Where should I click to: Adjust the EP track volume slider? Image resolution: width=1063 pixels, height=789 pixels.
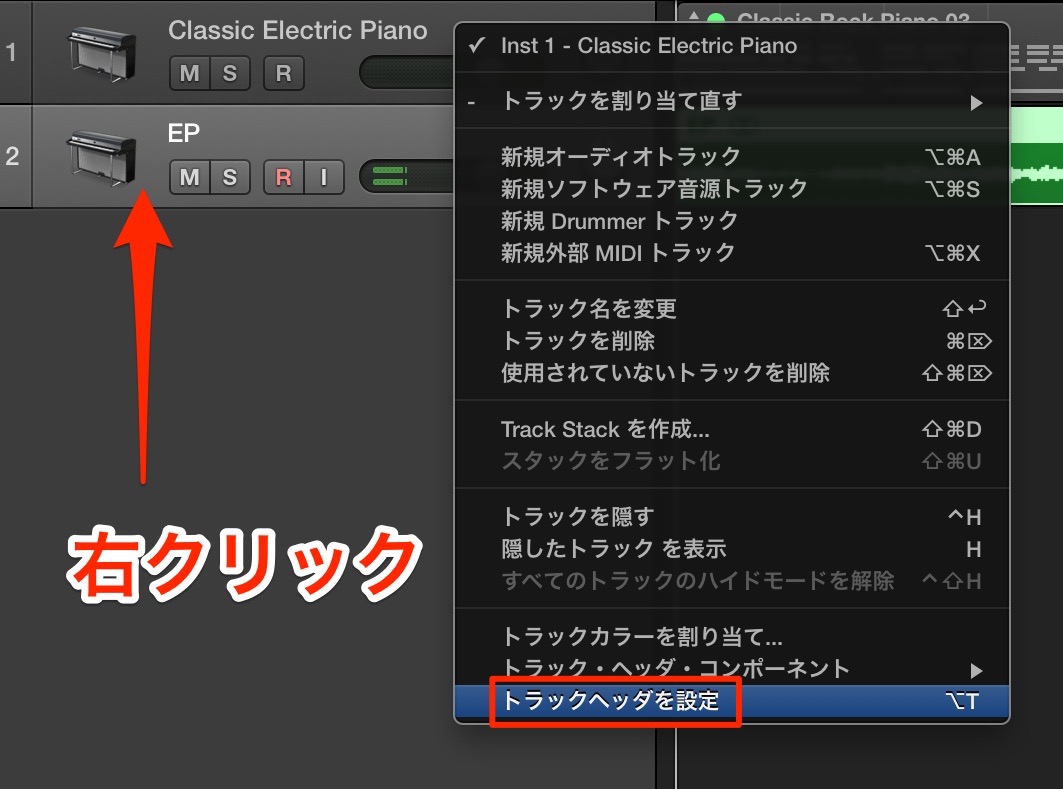(407, 177)
